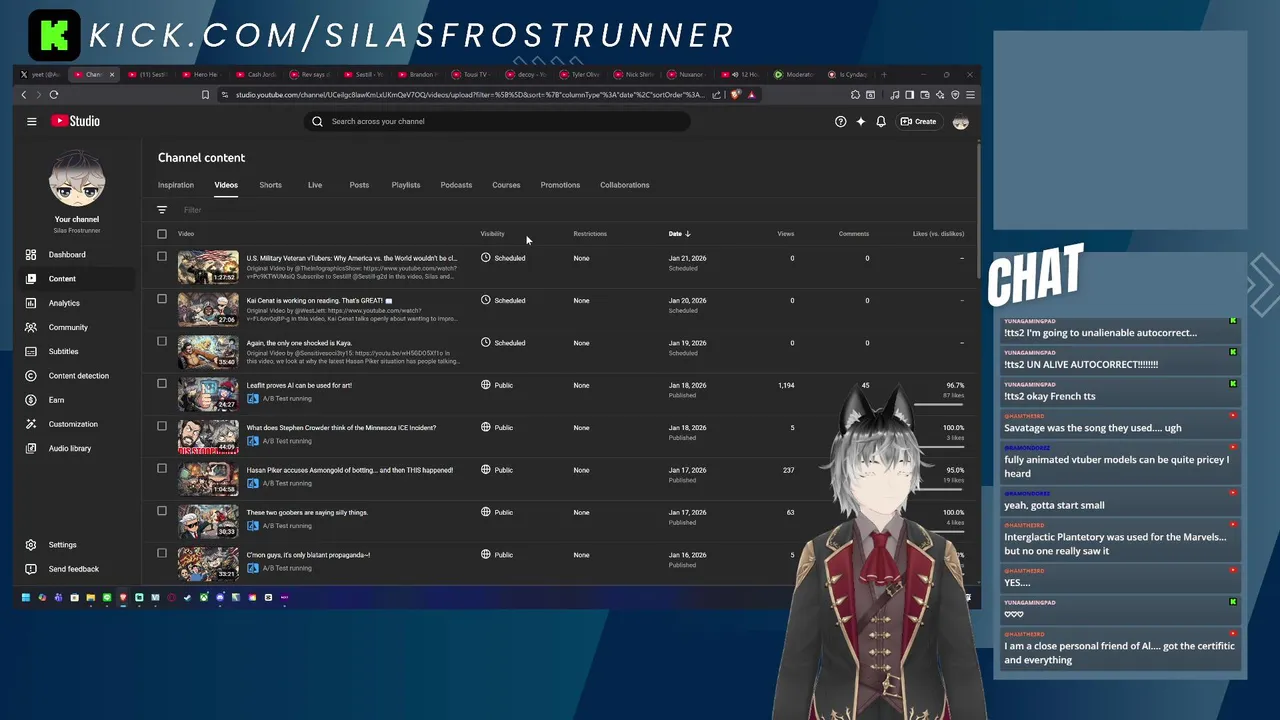Open Content detection in the sidebar
This screenshot has height=720, width=1280.
(x=77, y=376)
